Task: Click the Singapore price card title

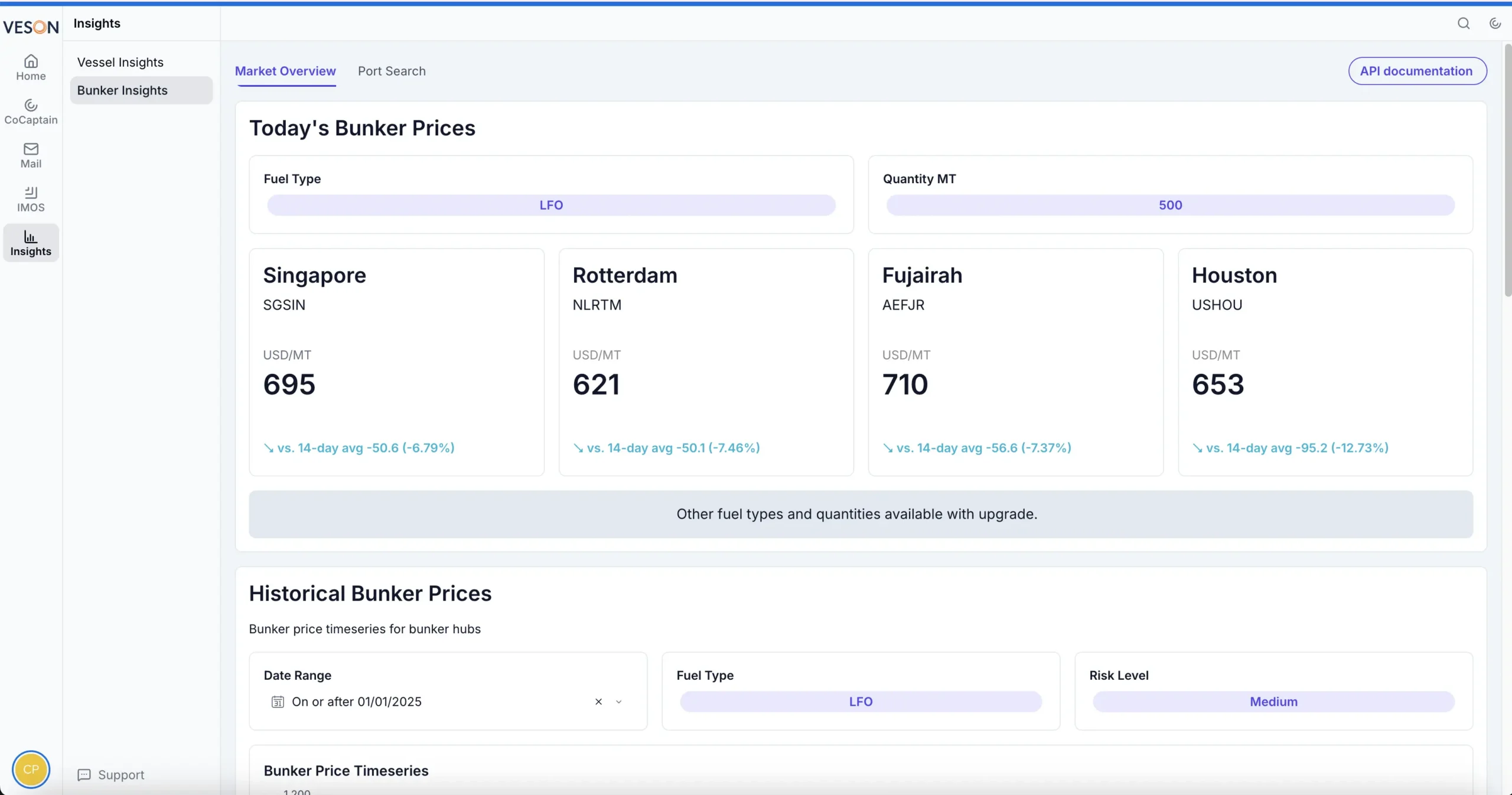Action: (314, 275)
